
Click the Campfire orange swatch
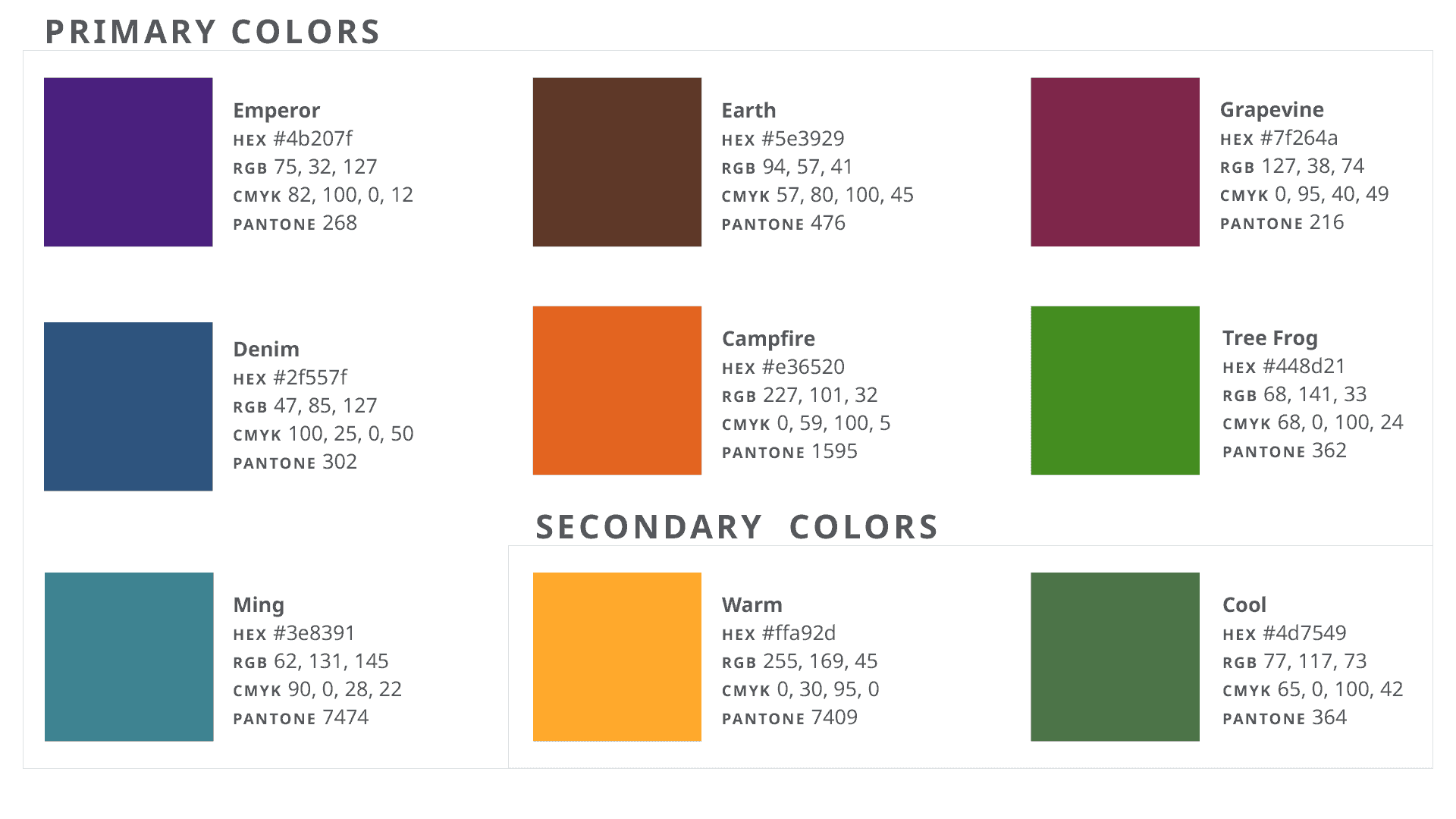click(617, 391)
